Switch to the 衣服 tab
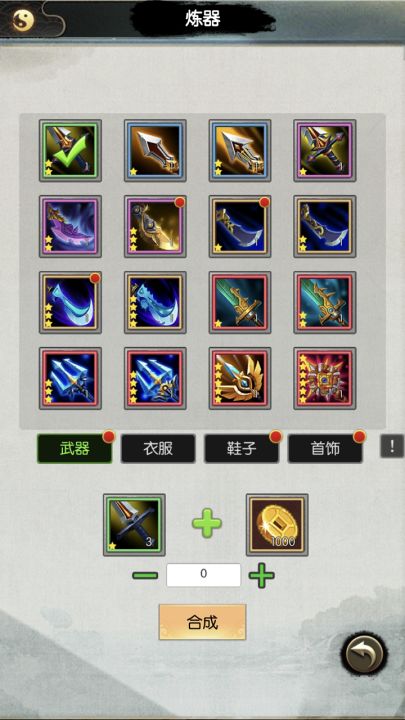 [x=158, y=449]
